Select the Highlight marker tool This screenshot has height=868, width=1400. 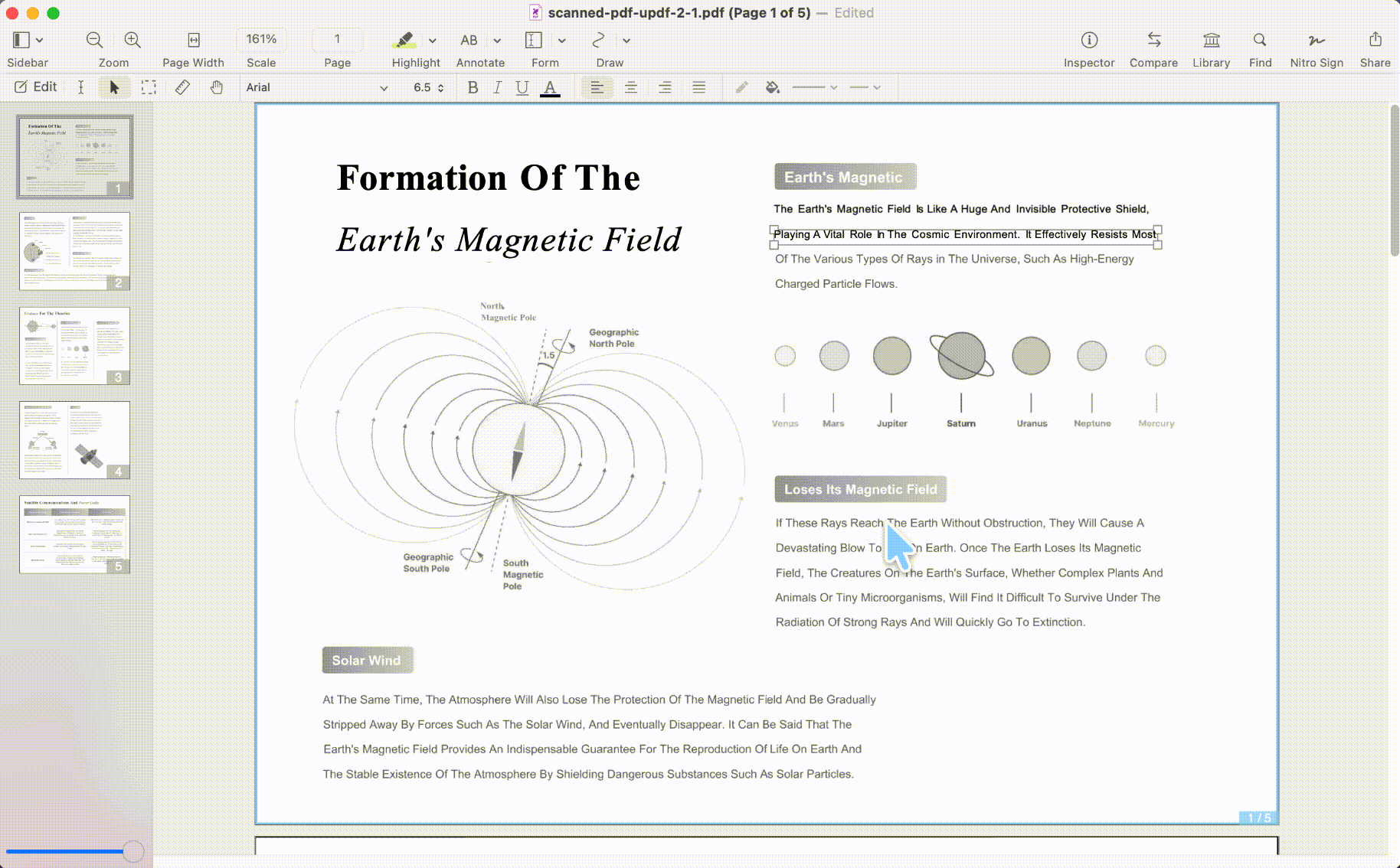point(404,40)
